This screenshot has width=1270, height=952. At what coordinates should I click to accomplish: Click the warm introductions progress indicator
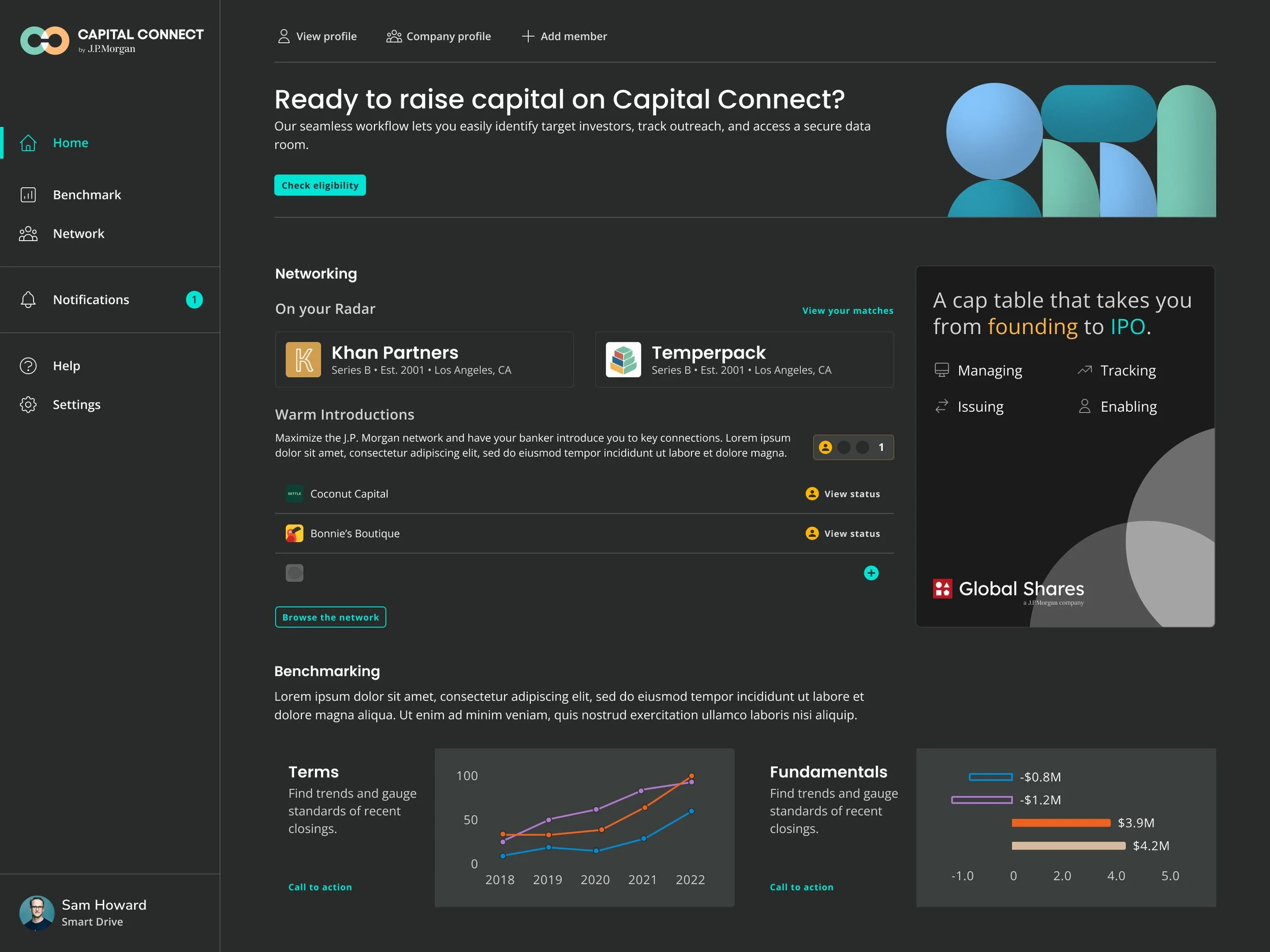pyautogui.click(x=853, y=448)
